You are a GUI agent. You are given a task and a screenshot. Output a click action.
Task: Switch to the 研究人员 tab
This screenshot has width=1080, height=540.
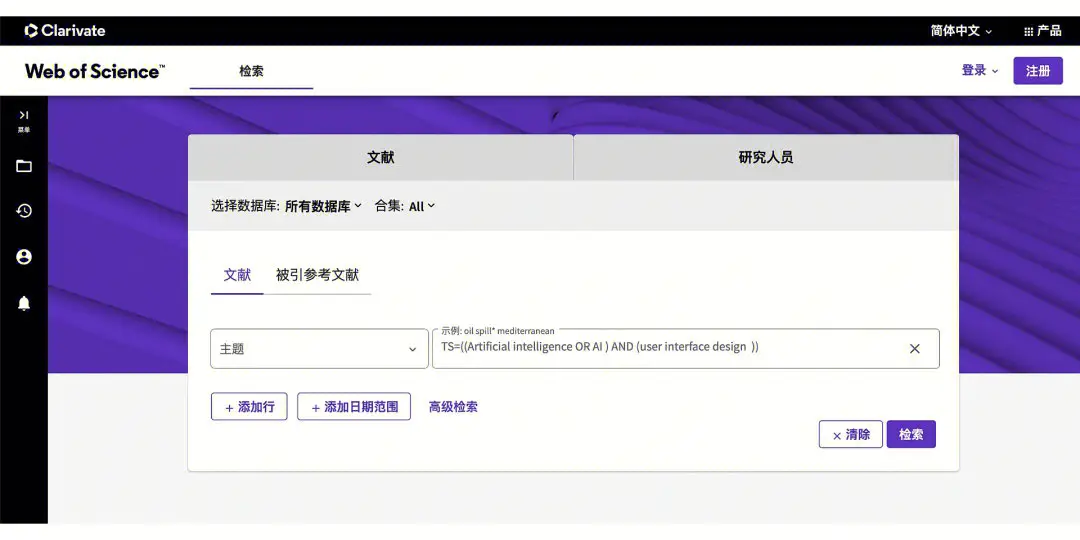pyautogui.click(x=766, y=157)
